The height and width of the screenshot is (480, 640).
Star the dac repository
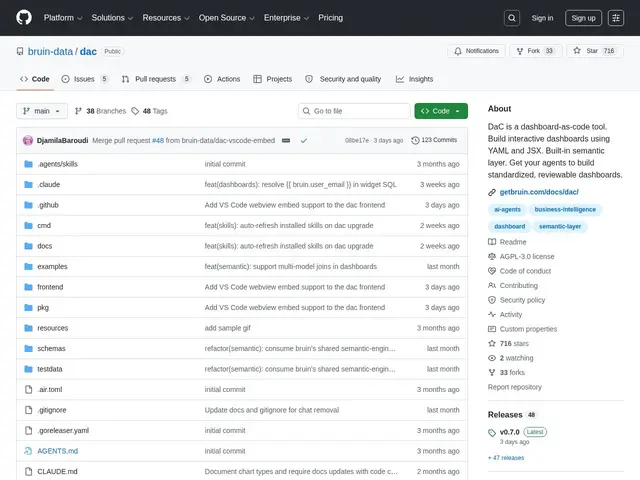[x=594, y=51]
